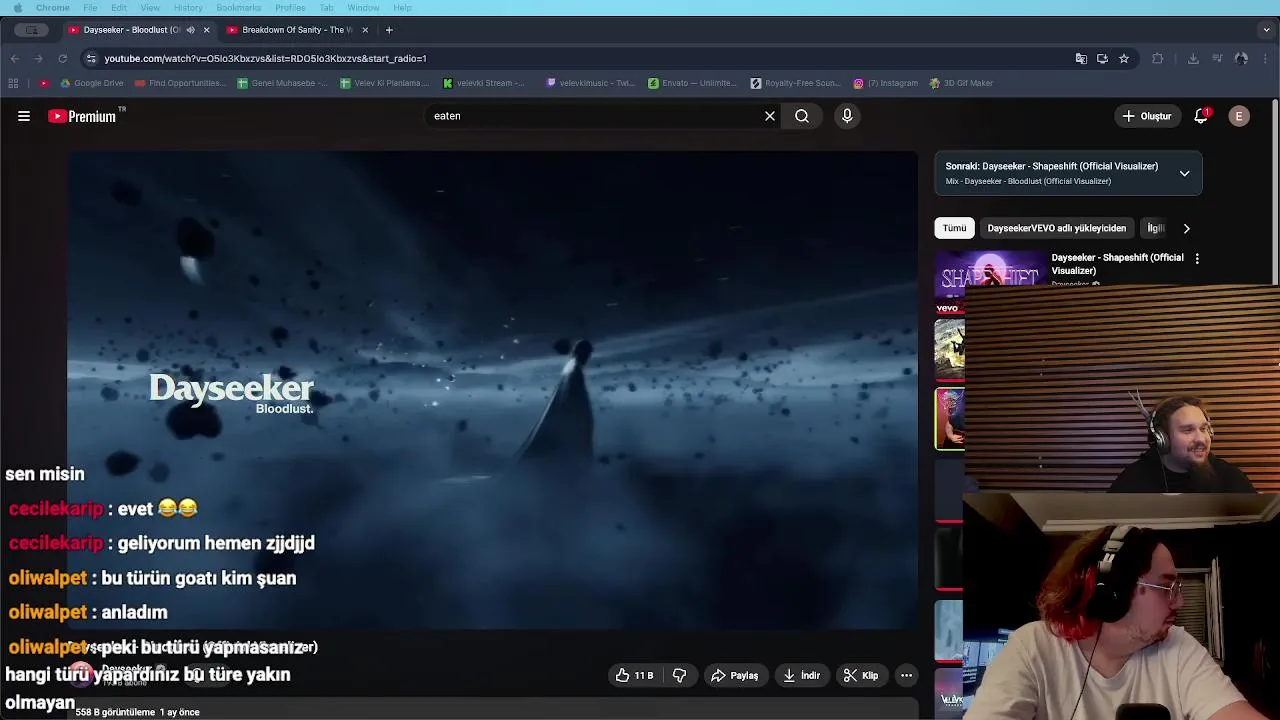Screen dimensions: 1280x720
Task: Like the video with thumbs up
Action: click(635, 675)
